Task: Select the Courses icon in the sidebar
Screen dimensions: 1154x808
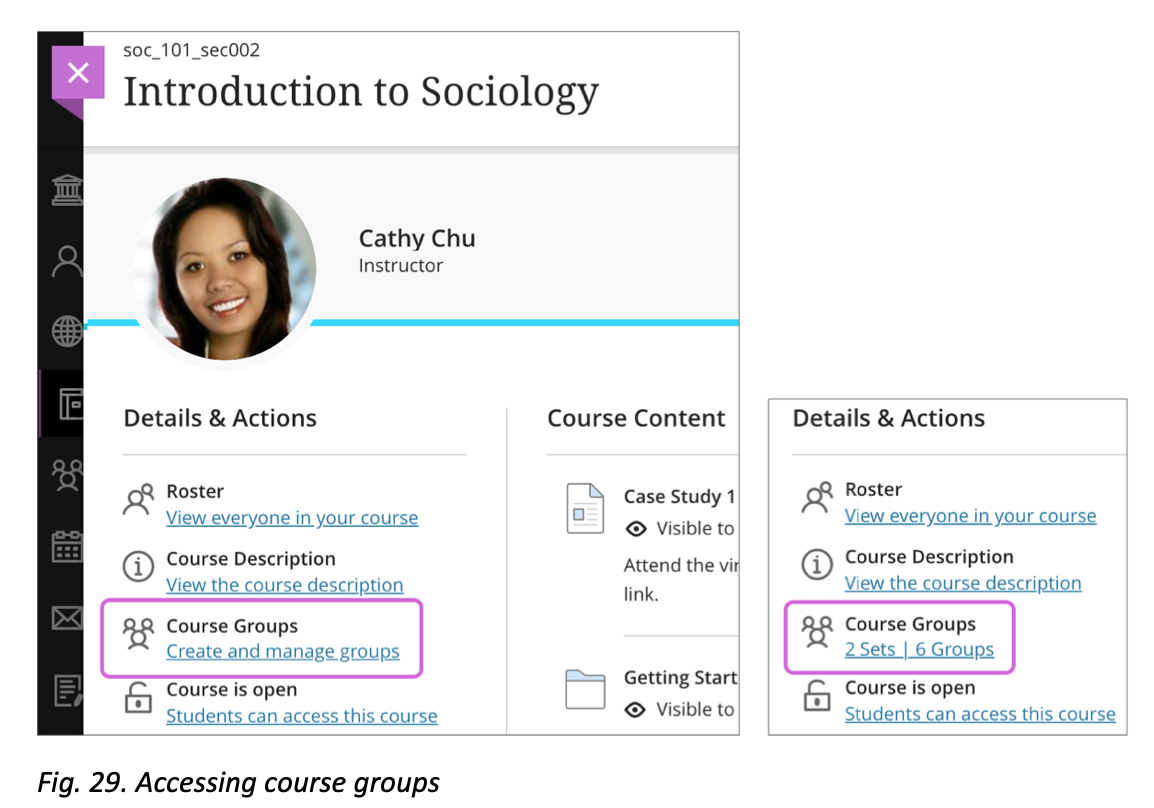Action: click(66, 403)
